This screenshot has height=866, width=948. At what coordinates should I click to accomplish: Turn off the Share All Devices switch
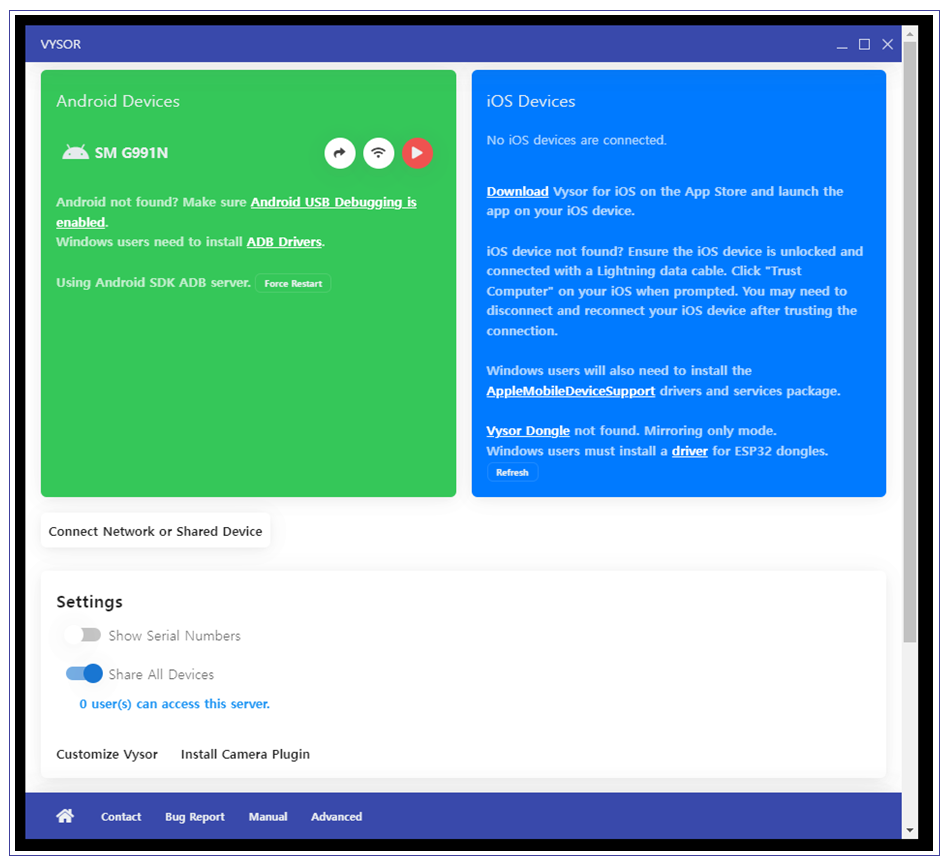coord(84,674)
